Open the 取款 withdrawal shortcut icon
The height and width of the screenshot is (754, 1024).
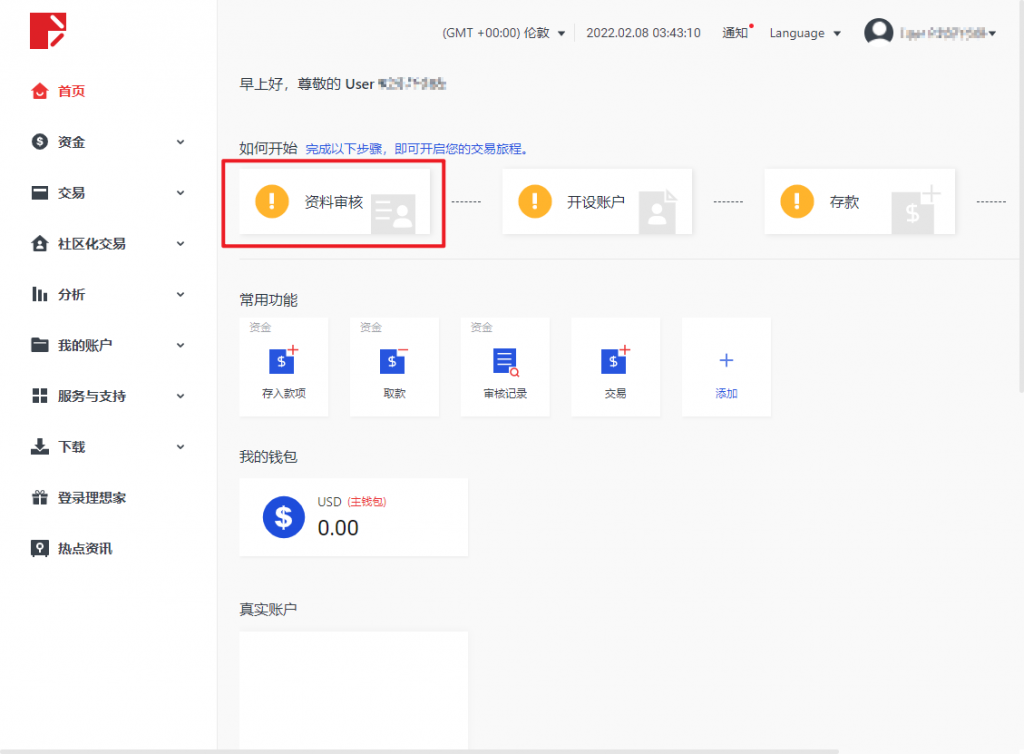point(394,361)
